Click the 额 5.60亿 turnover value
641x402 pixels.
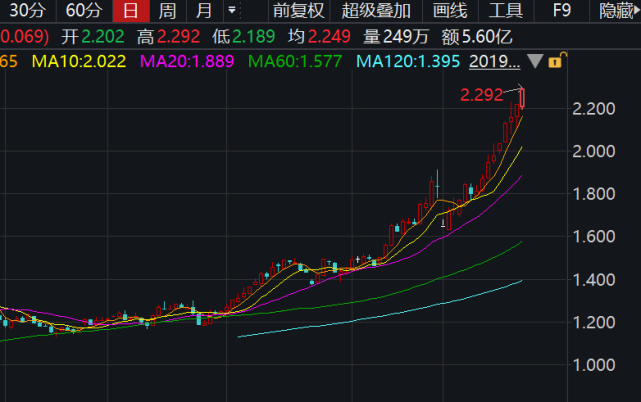point(477,37)
